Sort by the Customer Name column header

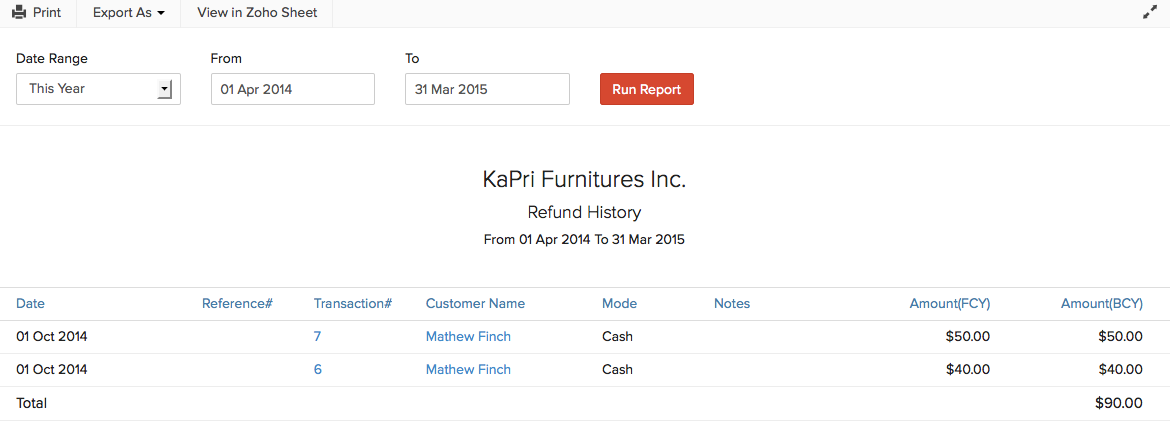point(475,303)
